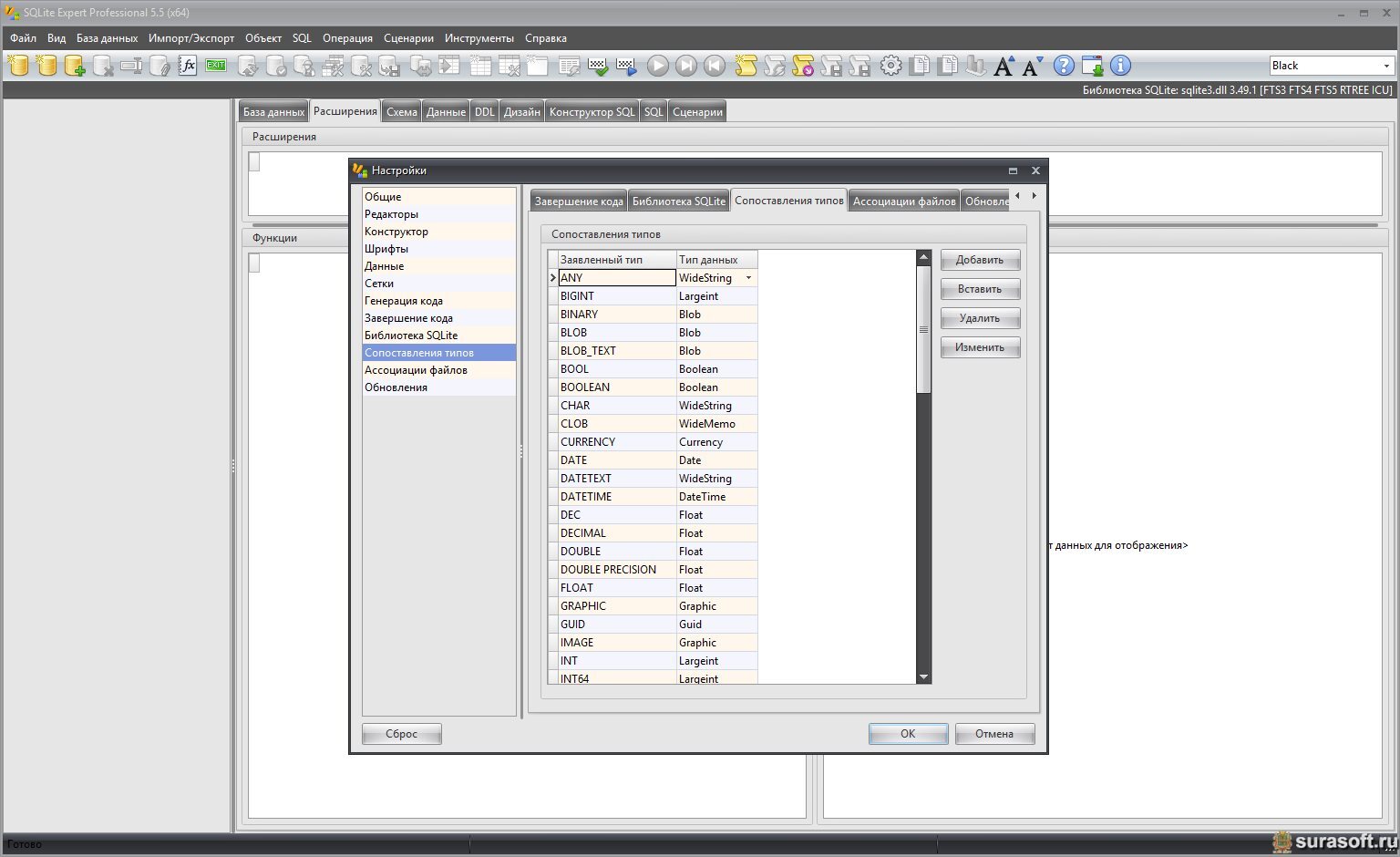Click the new SQL script scroll icon
This screenshot has width=1400, height=857.
click(746, 66)
